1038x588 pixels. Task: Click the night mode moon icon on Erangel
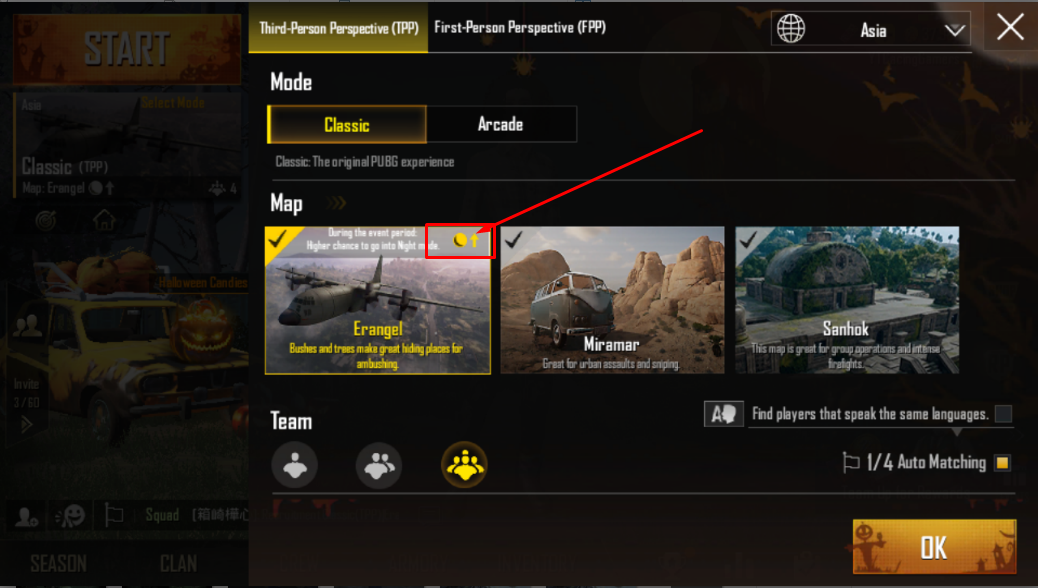click(459, 240)
